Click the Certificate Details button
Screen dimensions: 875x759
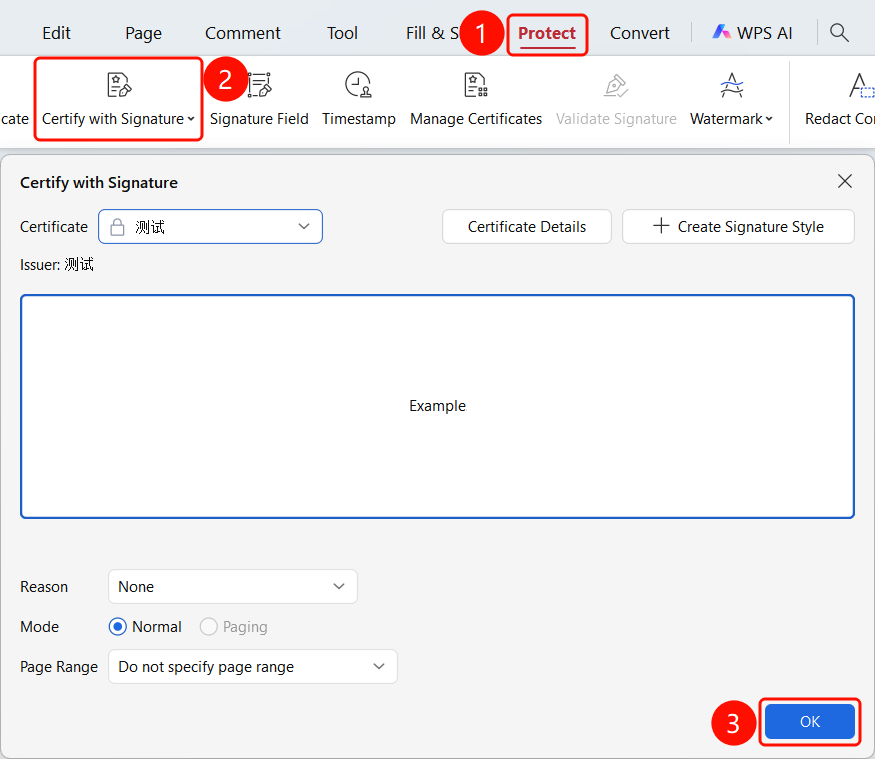[527, 227]
